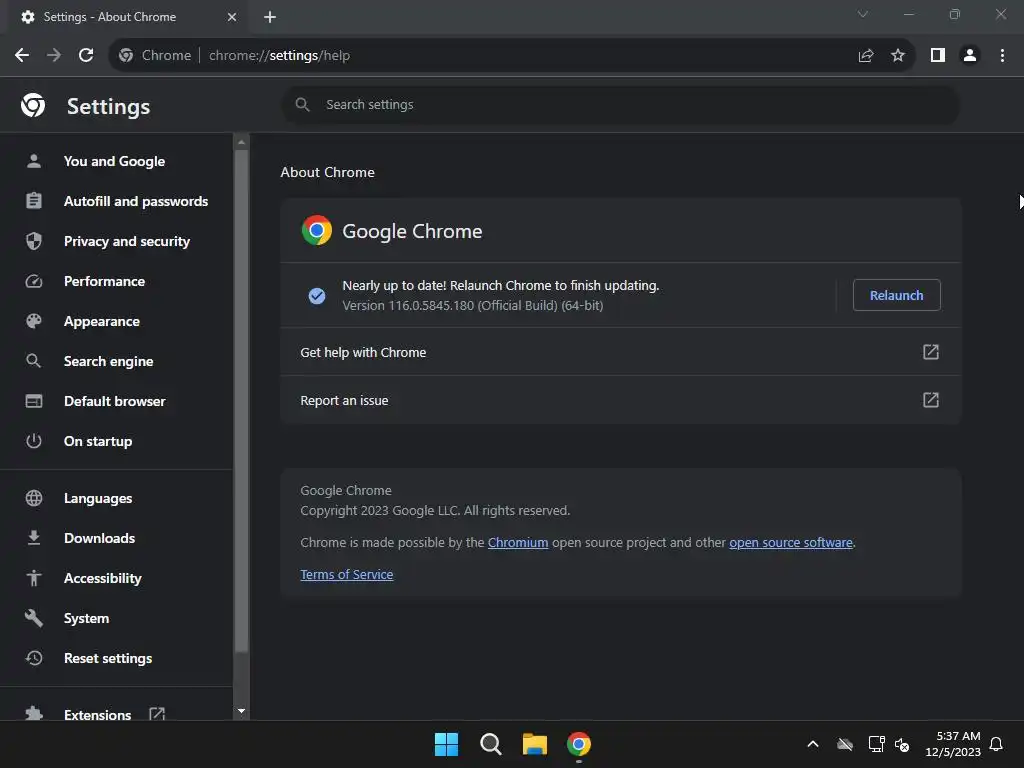Click sidebar scrollbar down arrow
The width and height of the screenshot is (1024, 768).
point(241,711)
